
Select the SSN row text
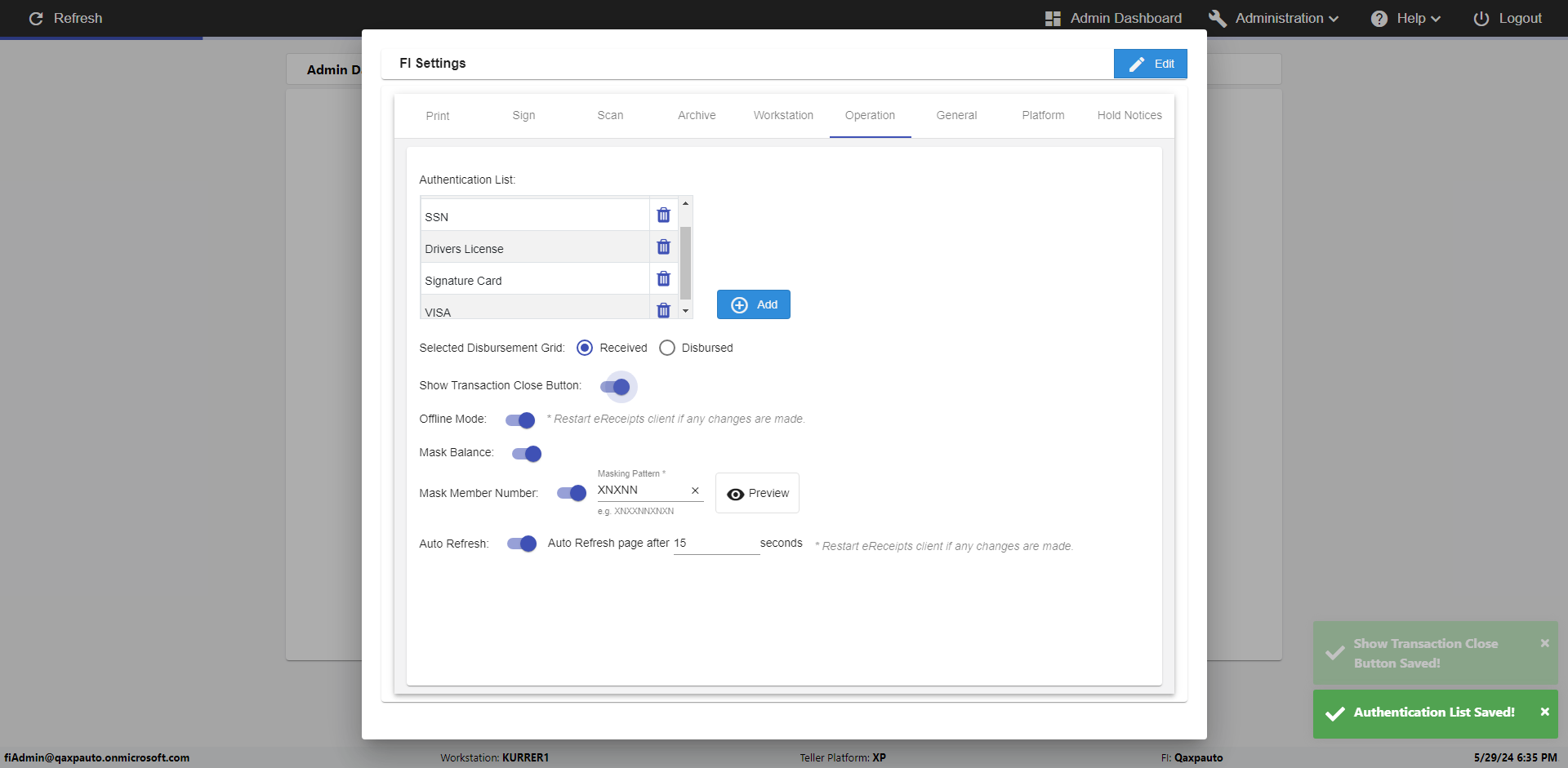[x=437, y=217]
